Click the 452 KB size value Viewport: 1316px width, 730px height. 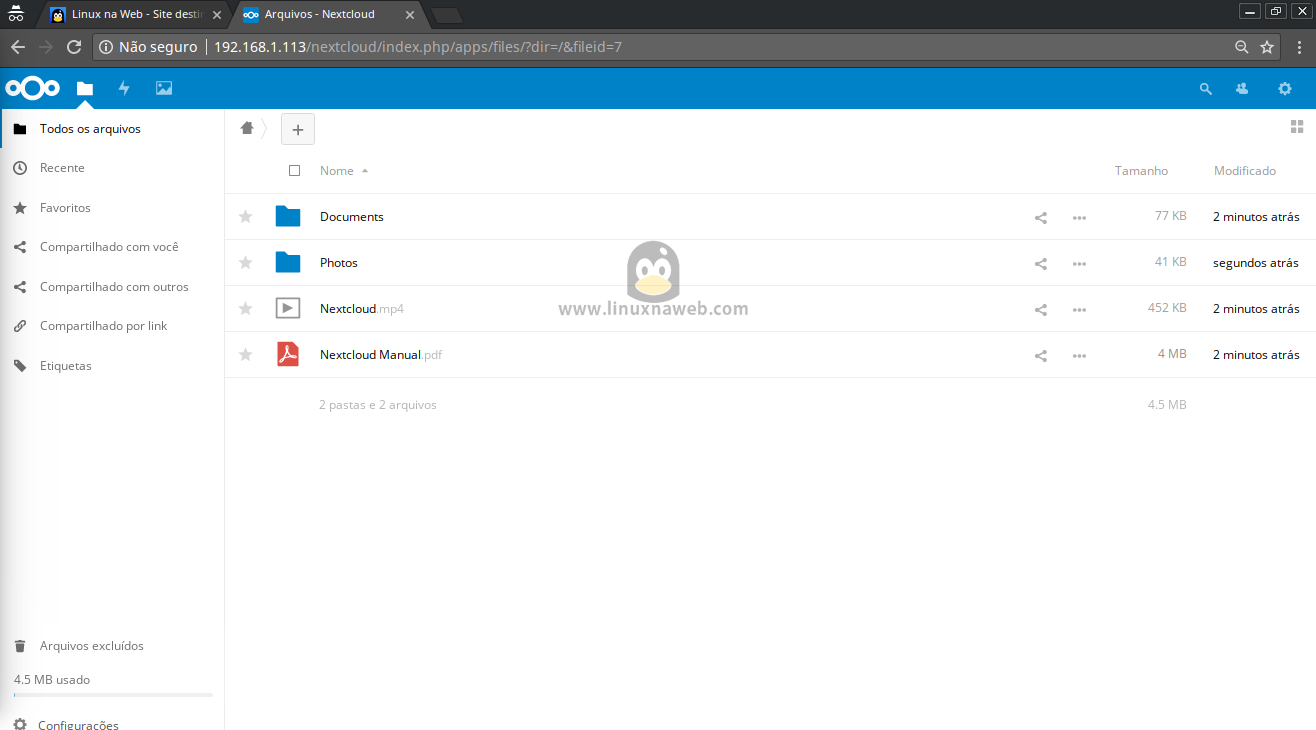pyautogui.click(x=1167, y=309)
